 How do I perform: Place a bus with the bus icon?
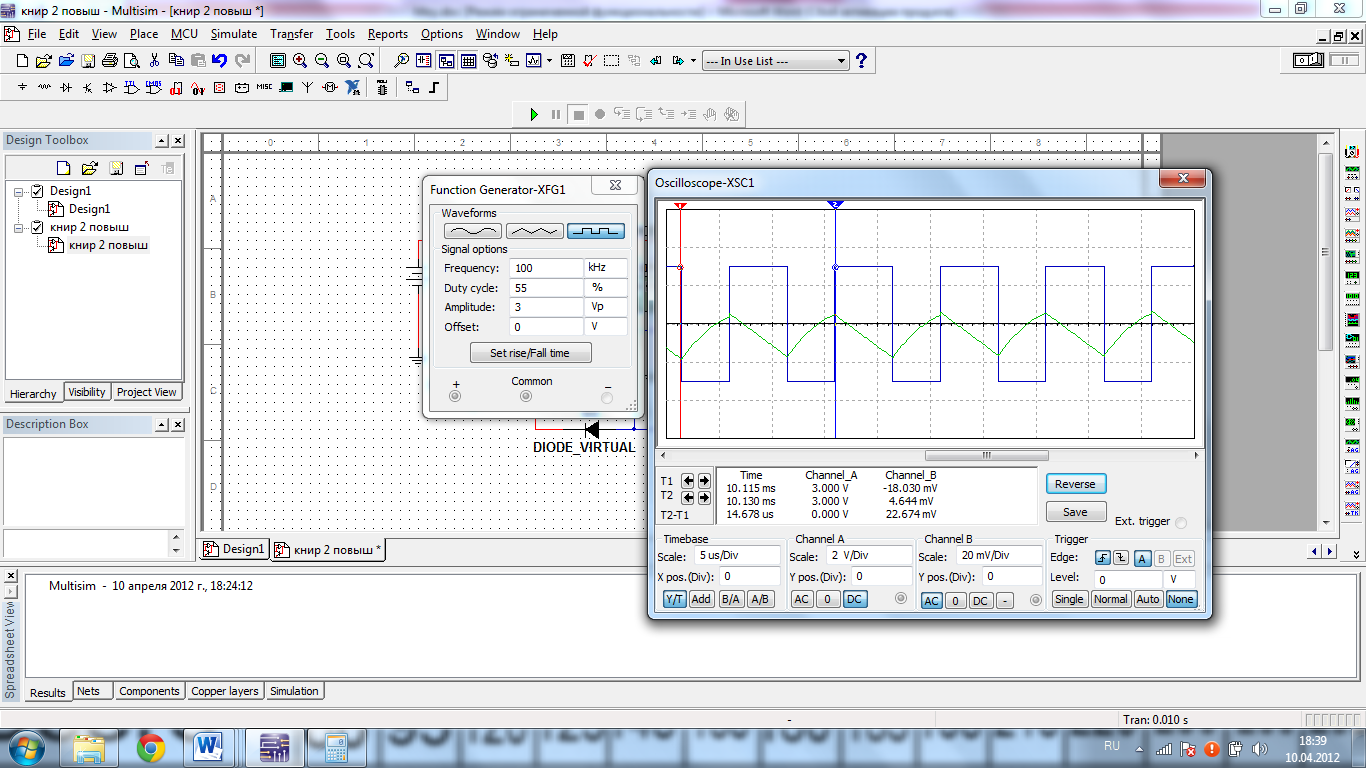pyautogui.click(x=434, y=88)
